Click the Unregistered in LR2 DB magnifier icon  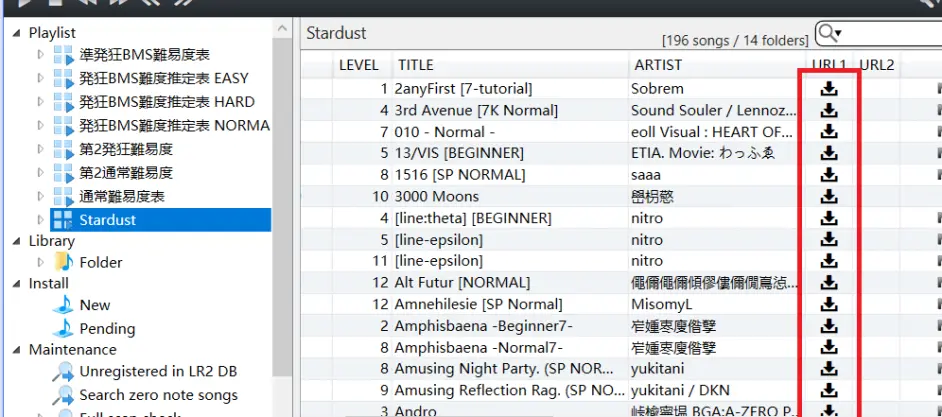coord(63,372)
